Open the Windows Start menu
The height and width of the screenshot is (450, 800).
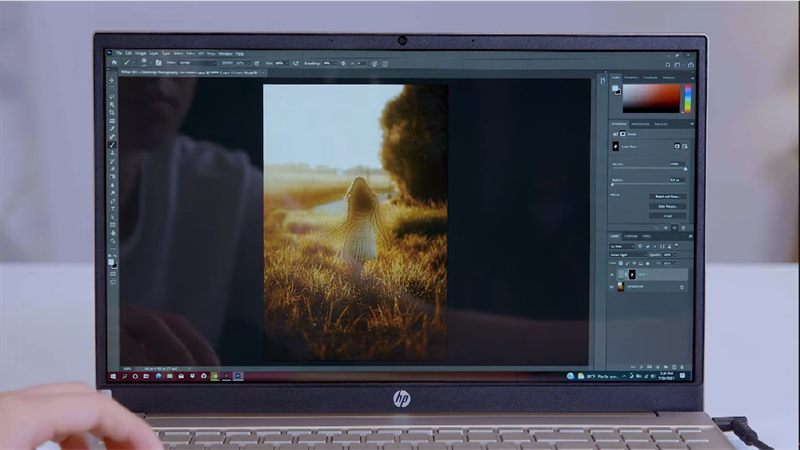[x=113, y=377]
